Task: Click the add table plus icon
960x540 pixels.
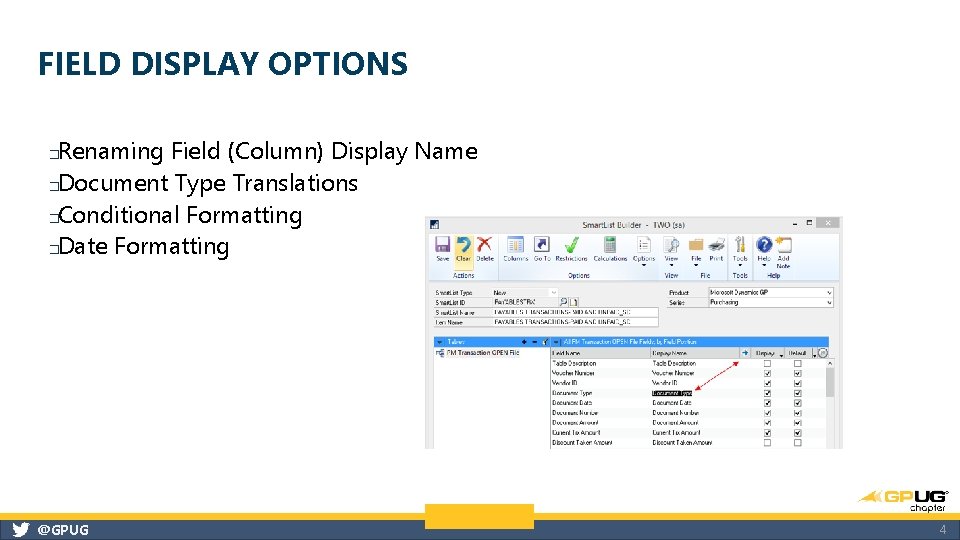Action: pos(524,342)
